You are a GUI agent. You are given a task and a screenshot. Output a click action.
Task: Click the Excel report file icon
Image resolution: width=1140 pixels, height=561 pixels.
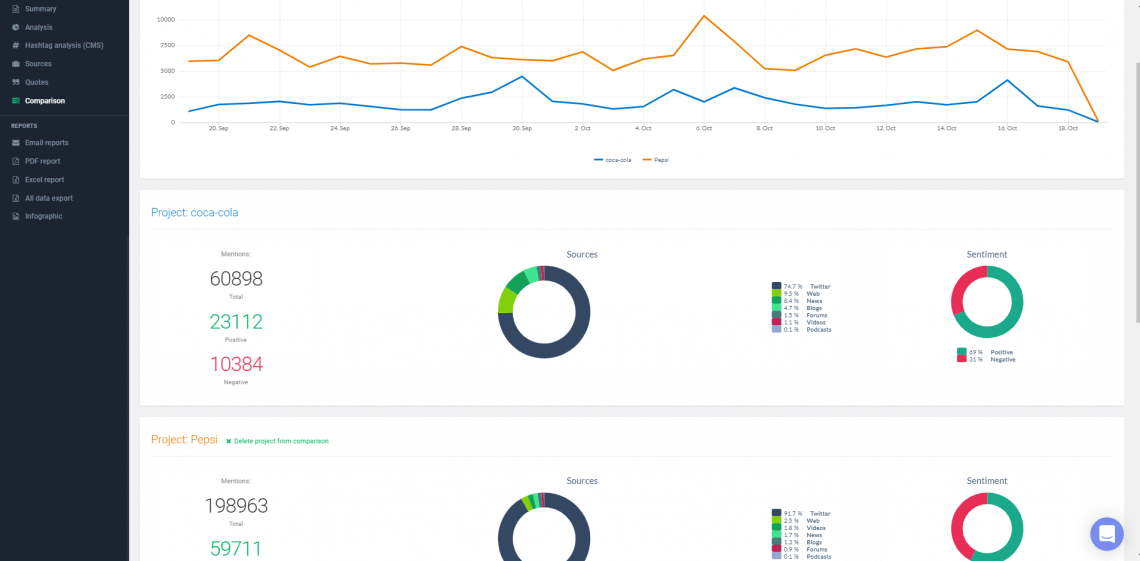[15, 179]
